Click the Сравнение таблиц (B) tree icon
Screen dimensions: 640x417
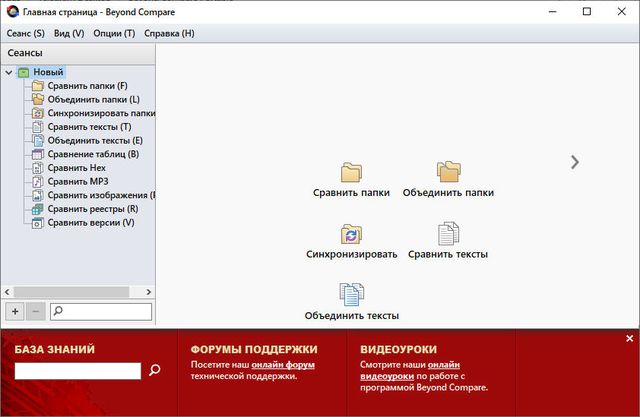(x=38, y=154)
